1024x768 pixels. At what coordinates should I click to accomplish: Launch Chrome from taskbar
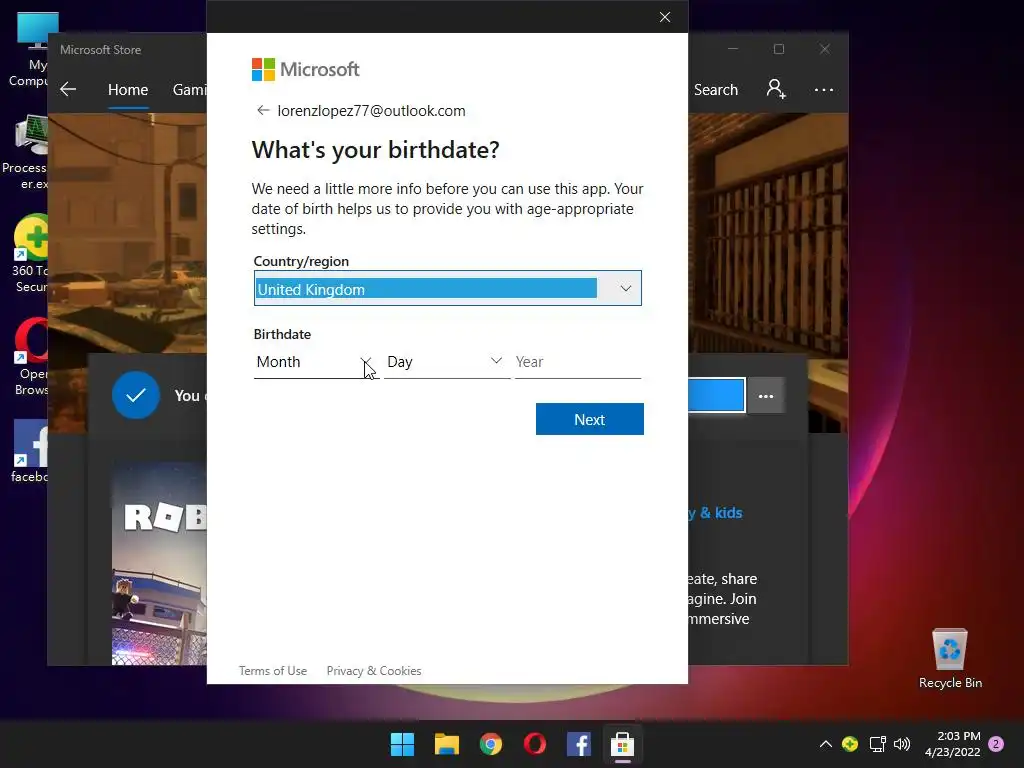tap(490, 744)
